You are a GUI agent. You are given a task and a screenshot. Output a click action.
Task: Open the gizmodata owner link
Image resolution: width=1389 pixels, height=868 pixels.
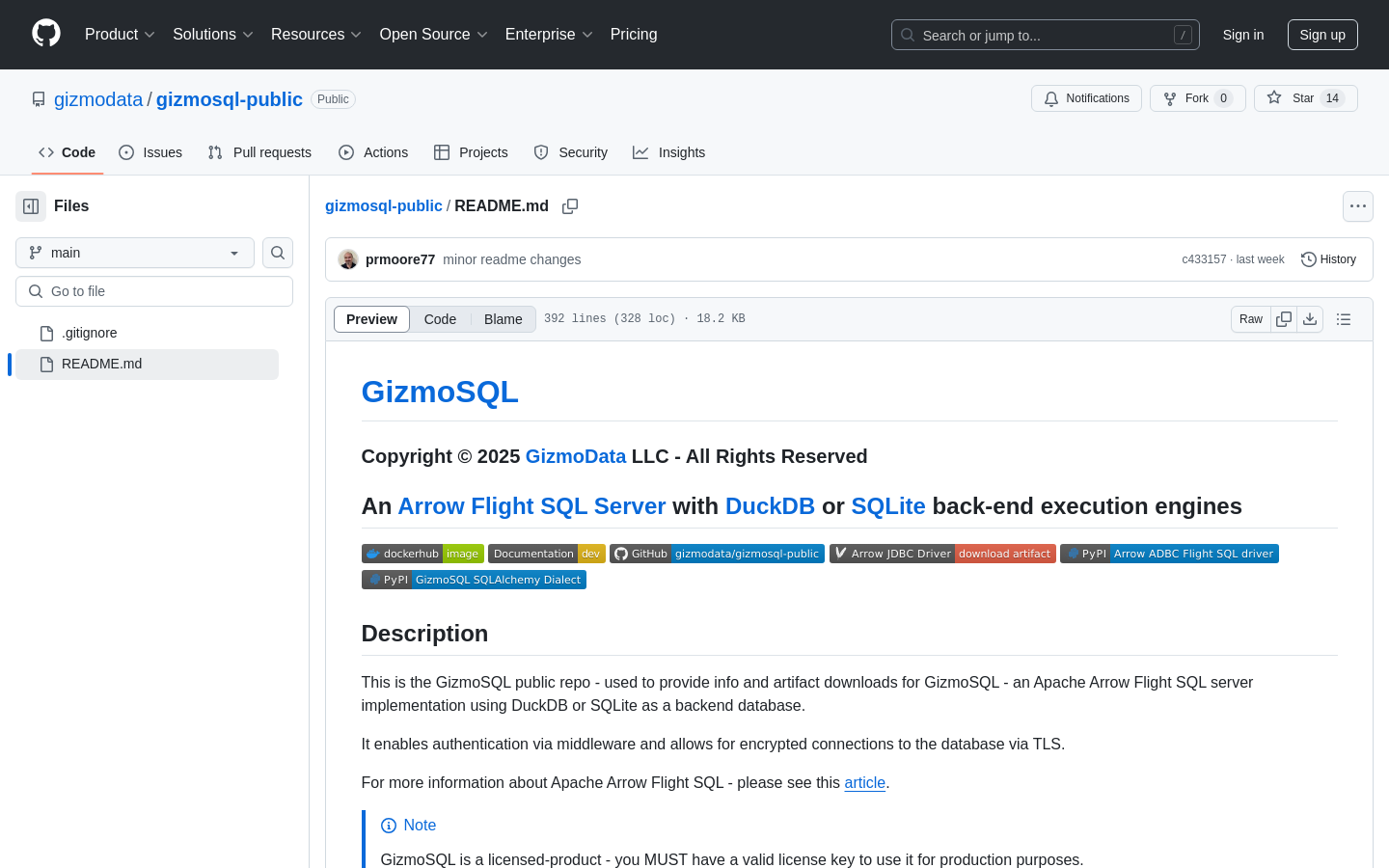98,99
